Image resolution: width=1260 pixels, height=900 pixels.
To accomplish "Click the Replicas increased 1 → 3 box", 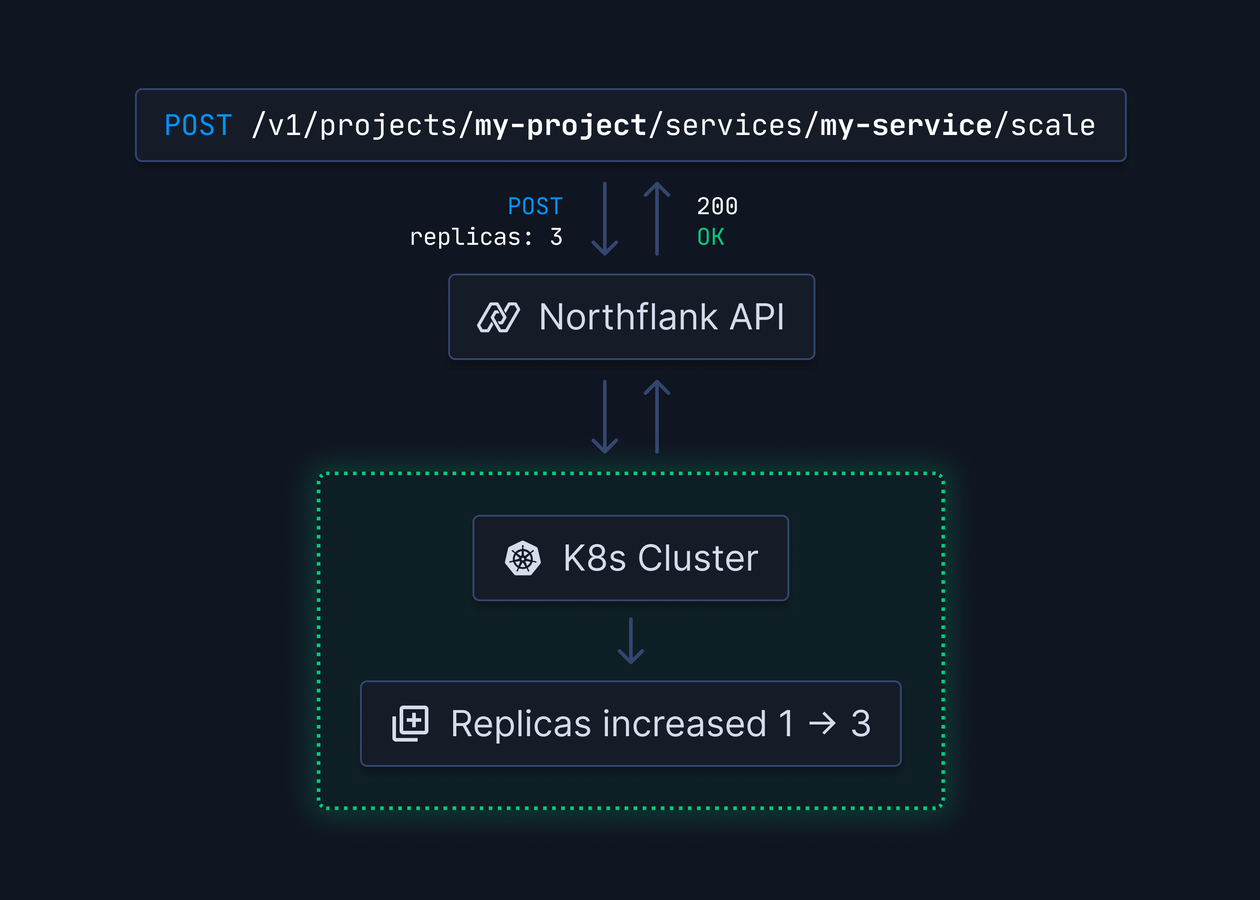I will pyautogui.click(x=631, y=723).
